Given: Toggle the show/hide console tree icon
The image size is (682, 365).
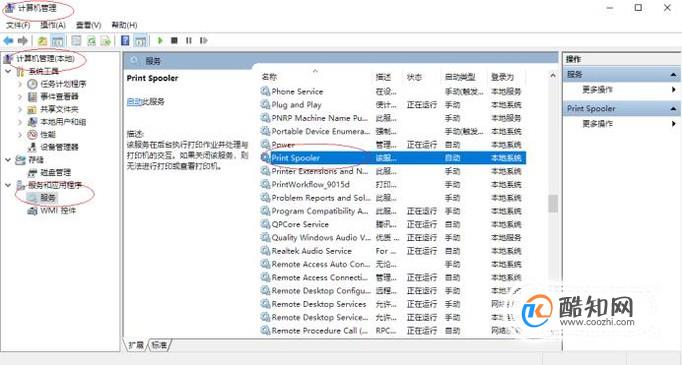Looking at the screenshot, I should (57, 41).
